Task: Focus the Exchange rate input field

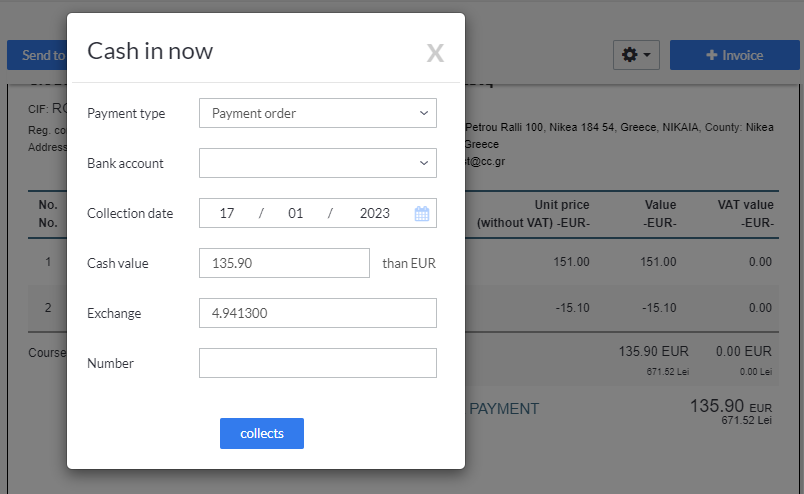Action: click(x=317, y=313)
